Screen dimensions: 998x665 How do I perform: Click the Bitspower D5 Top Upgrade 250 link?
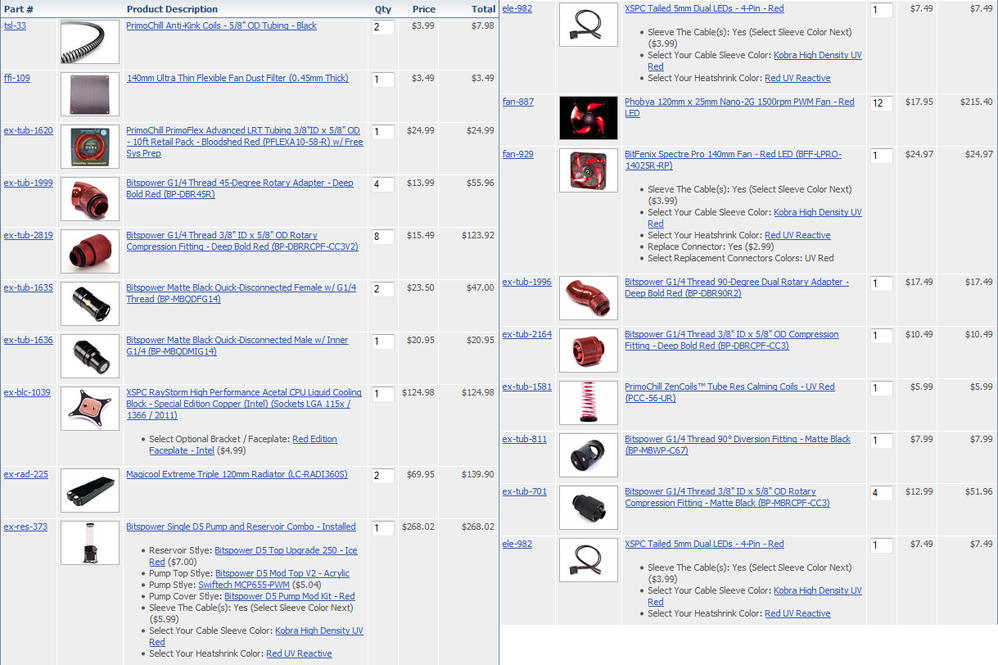coord(253,556)
